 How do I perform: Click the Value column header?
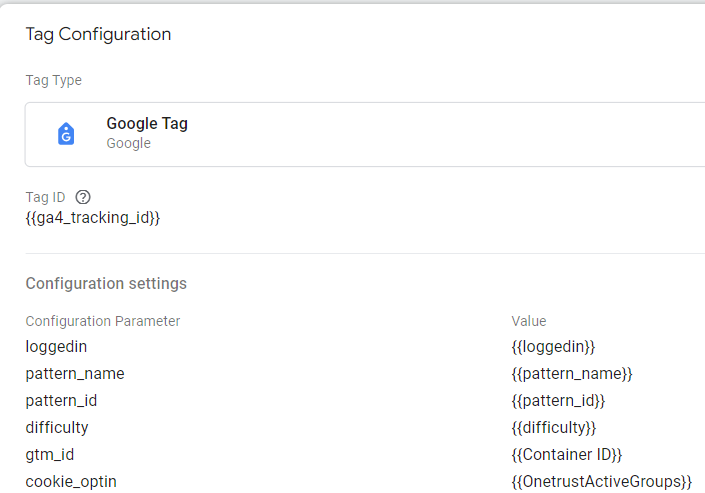point(529,321)
